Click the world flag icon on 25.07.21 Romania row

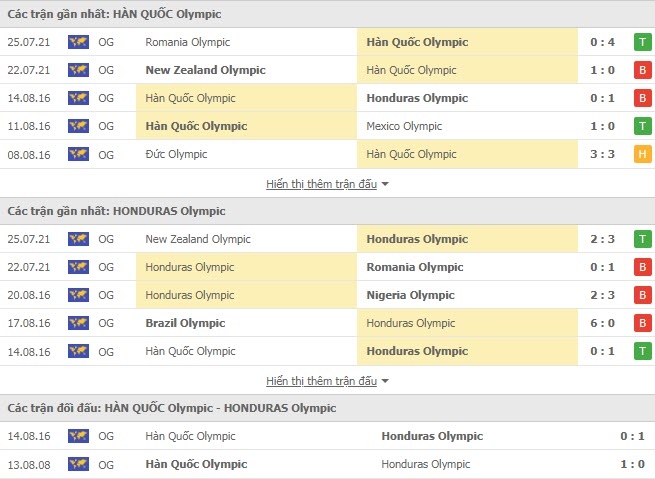coord(79,42)
